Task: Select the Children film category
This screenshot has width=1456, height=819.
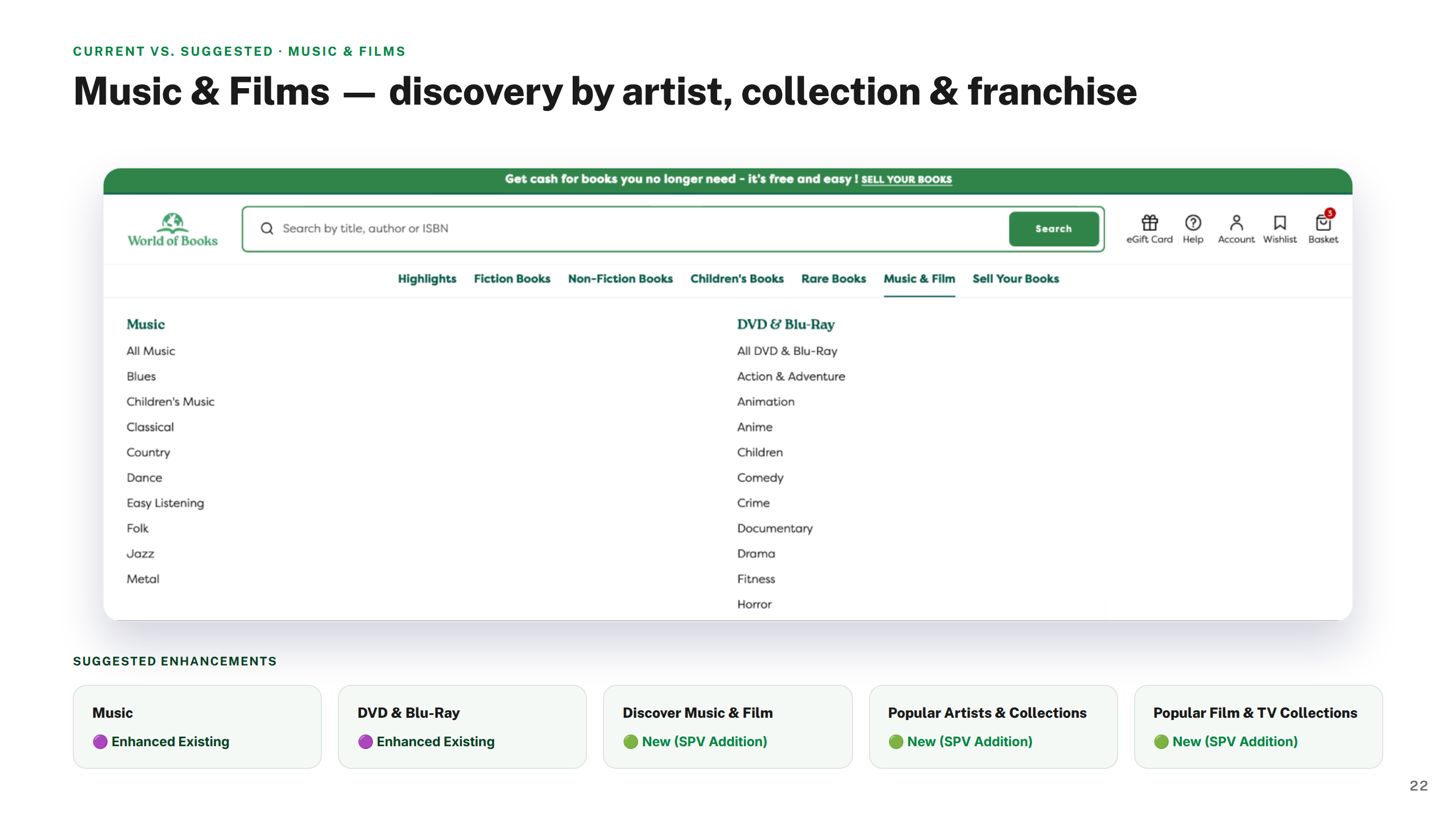Action: 760,452
